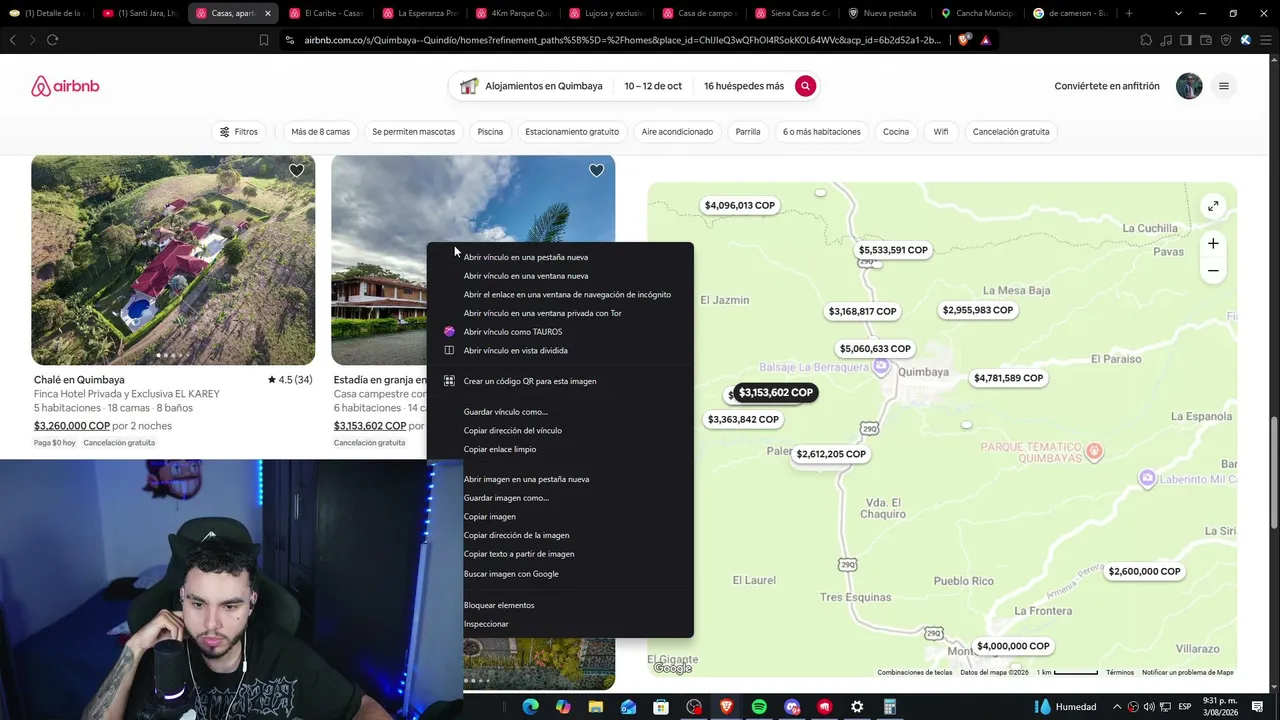Open the Chalé en Quimbaya listing photo
Viewport: 1280px width, 720px height.
tap(173, 260)
